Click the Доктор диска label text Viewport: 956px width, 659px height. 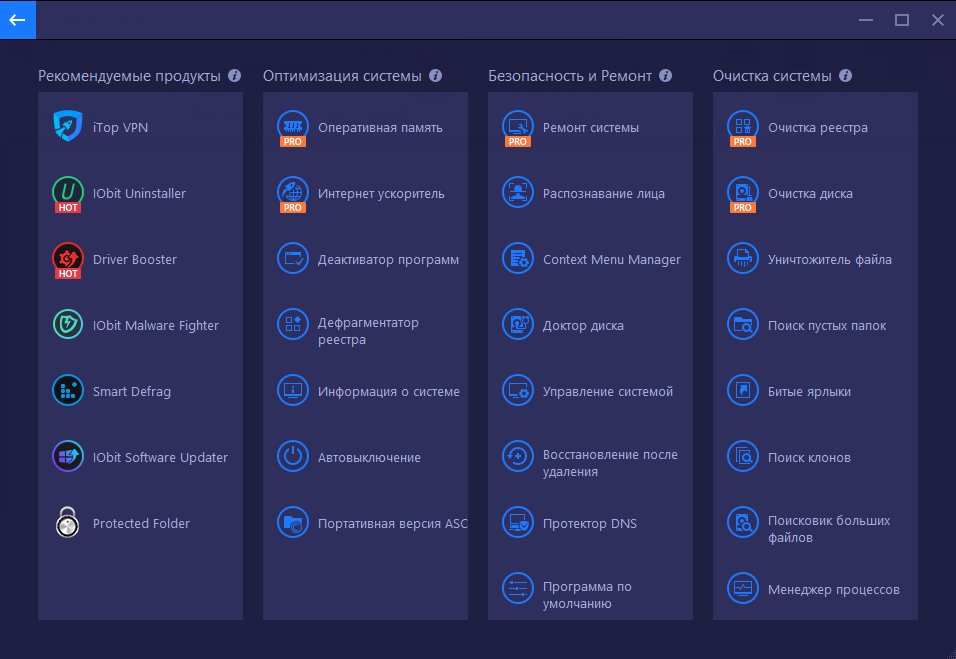pos(583,326)
